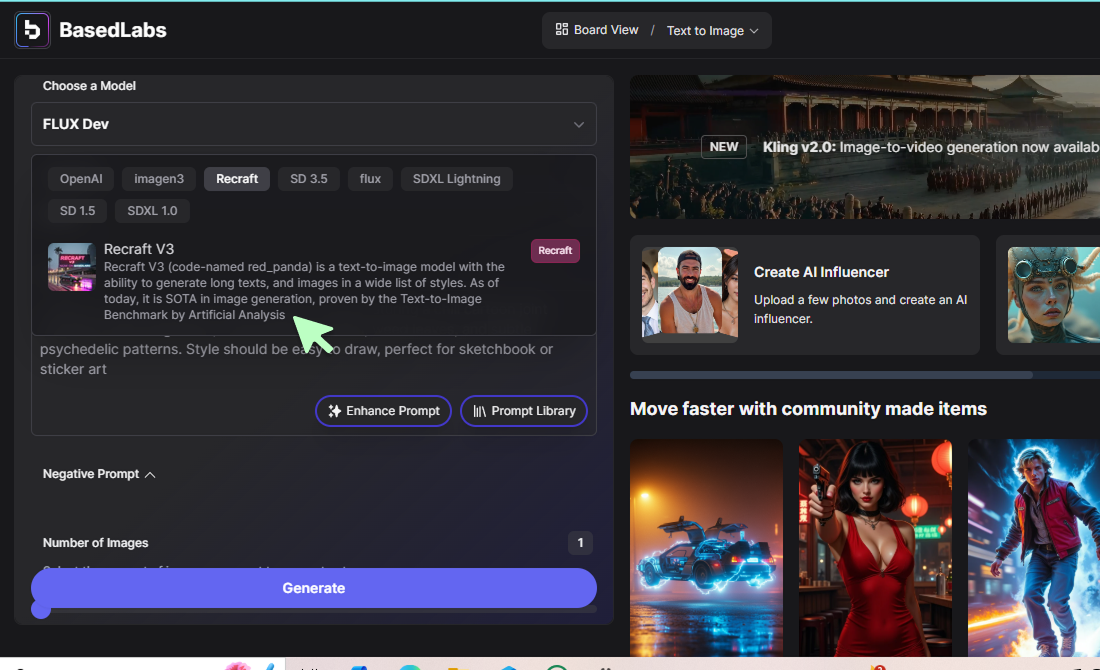Click the slider handle below Generate

click(41, 610)
